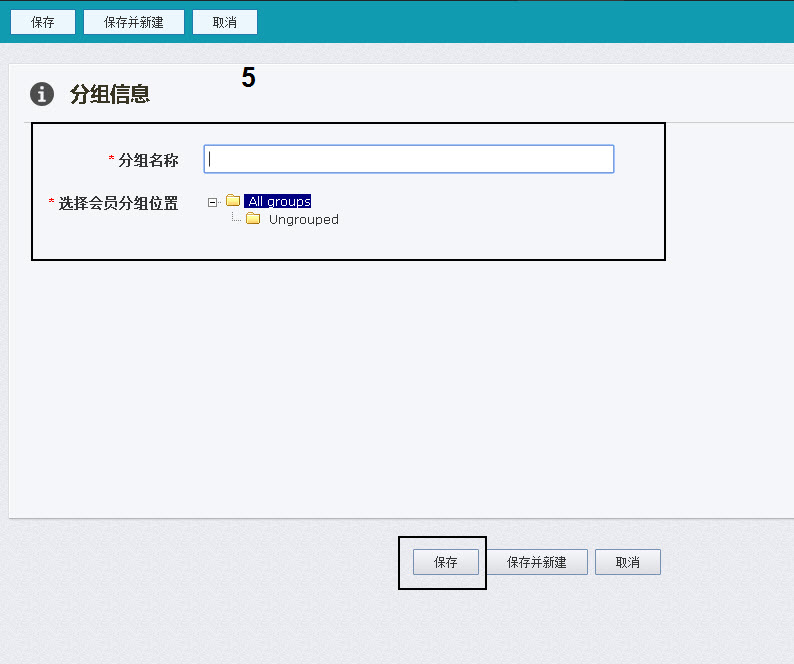The height and width of the screenshot is (664, 794).
Task: Focus the 分组名称 text input field
Action: point(408,159)
